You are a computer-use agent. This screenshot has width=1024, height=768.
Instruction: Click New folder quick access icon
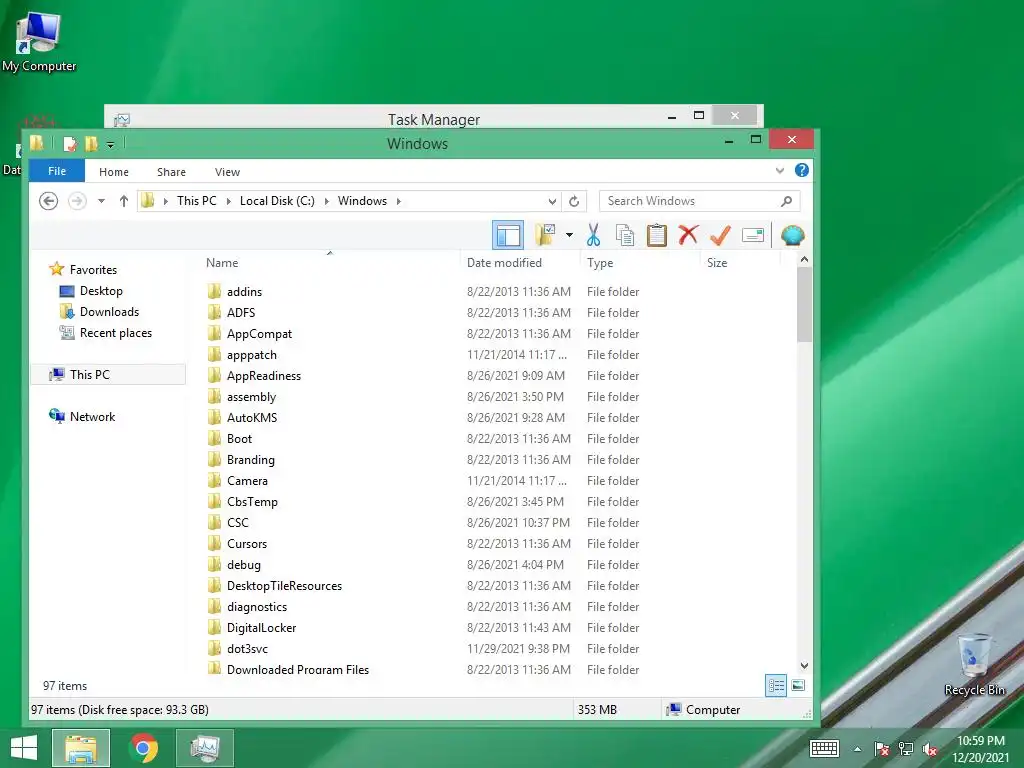point(91,144)
